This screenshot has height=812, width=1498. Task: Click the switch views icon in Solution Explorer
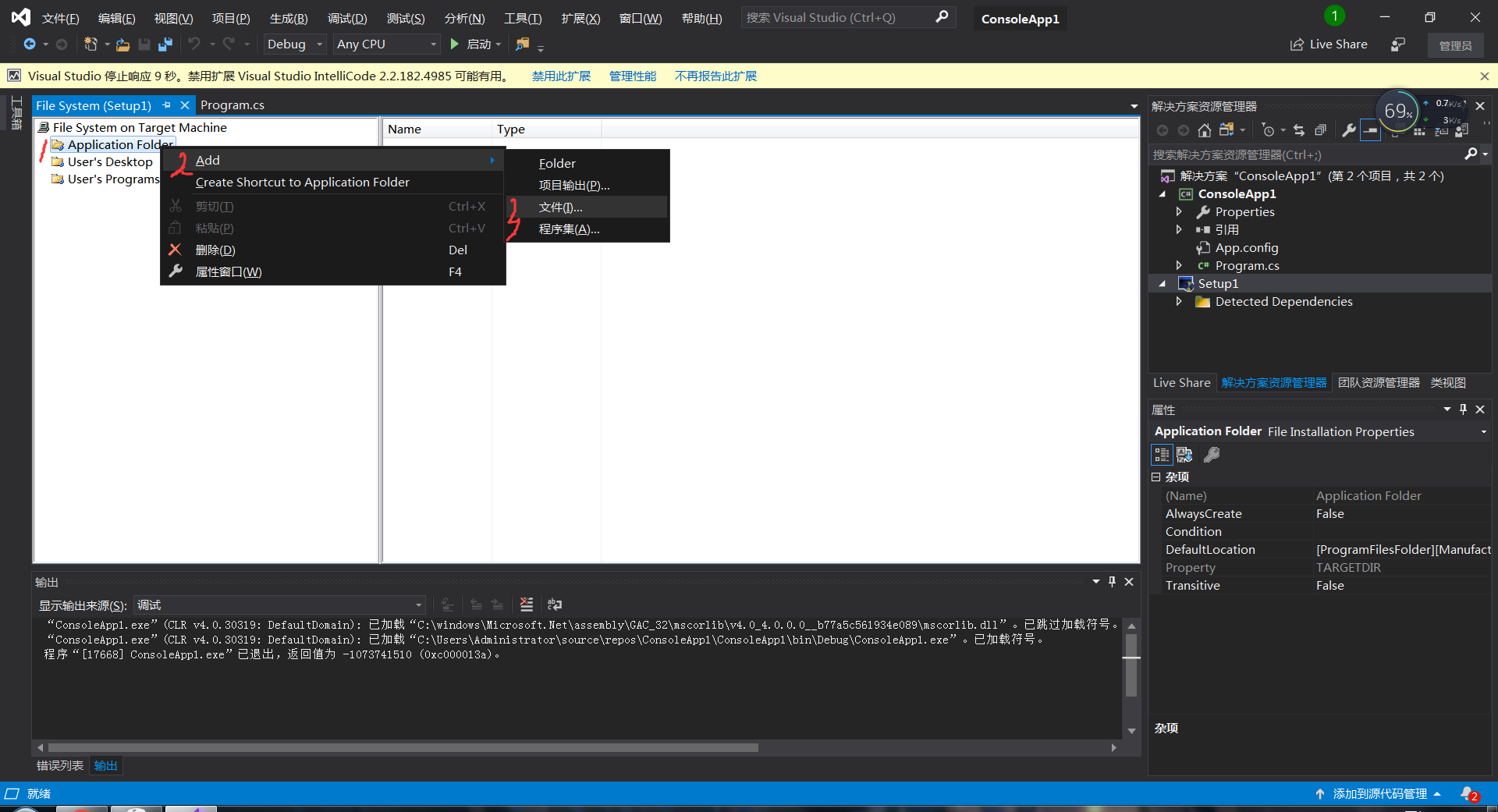tap(1227, 130)
